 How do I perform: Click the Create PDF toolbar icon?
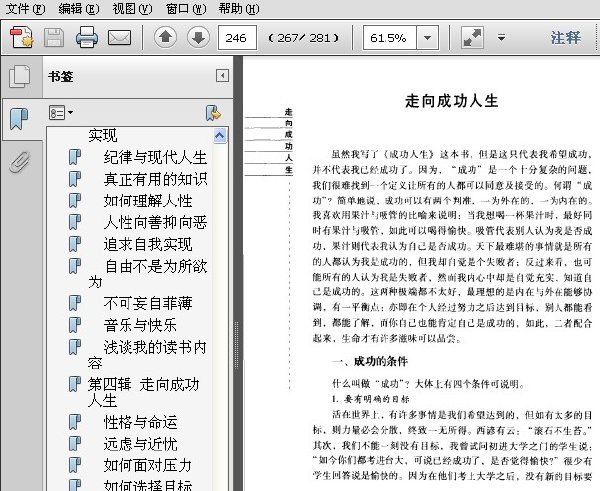pyautogui.click(x=21, y=38)
